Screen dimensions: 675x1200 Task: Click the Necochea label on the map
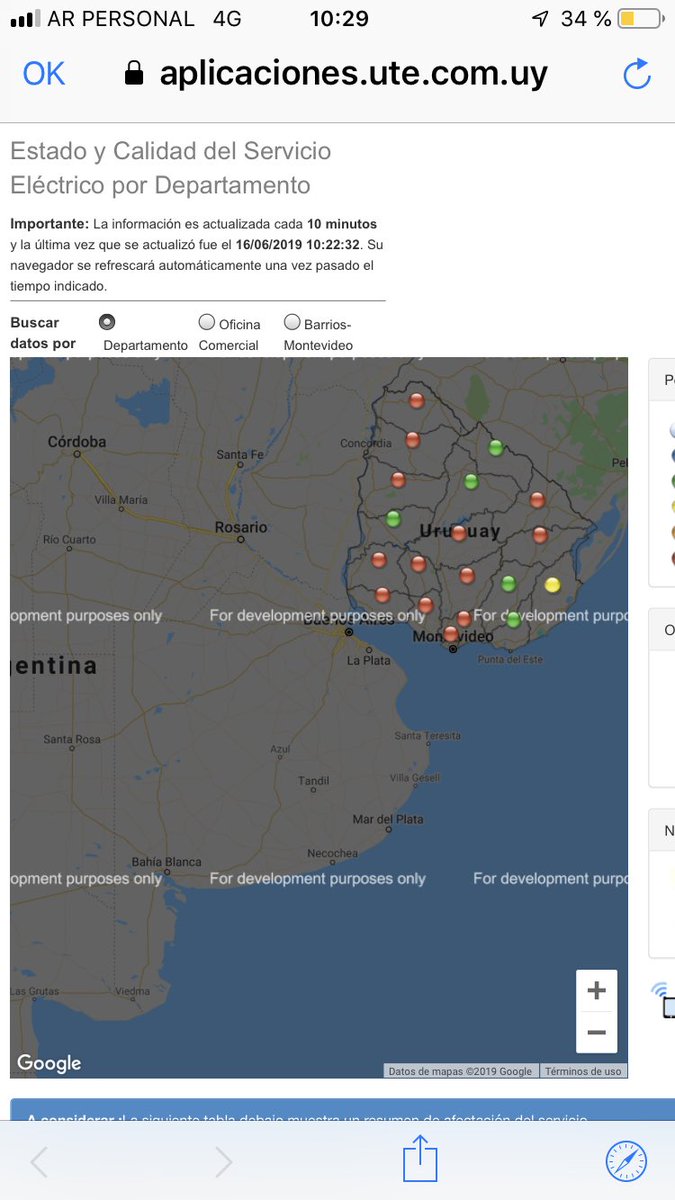coord(333,853)
